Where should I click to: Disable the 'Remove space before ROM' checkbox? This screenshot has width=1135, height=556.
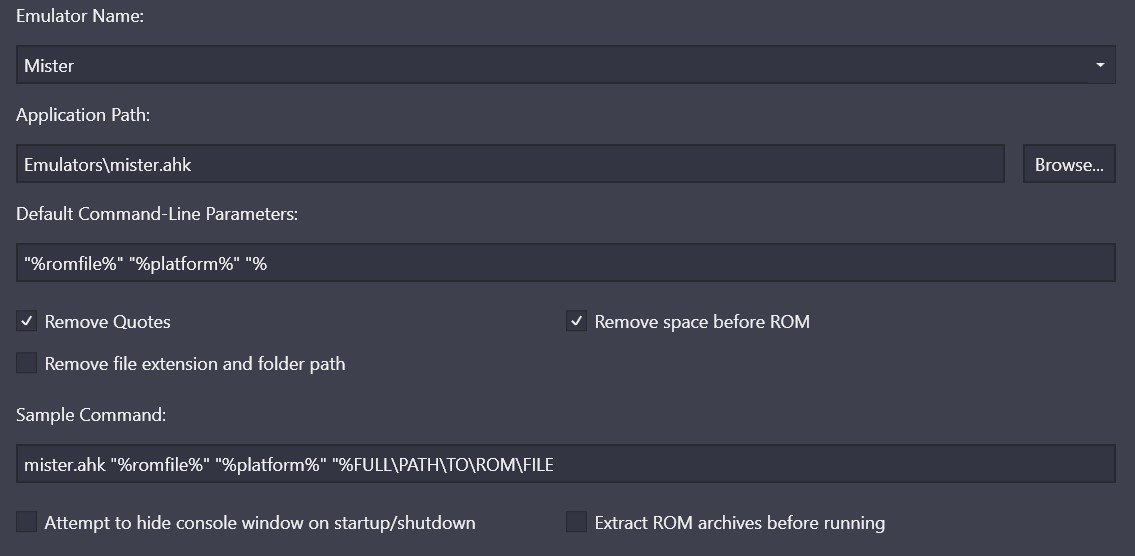[x=576, y=321]
